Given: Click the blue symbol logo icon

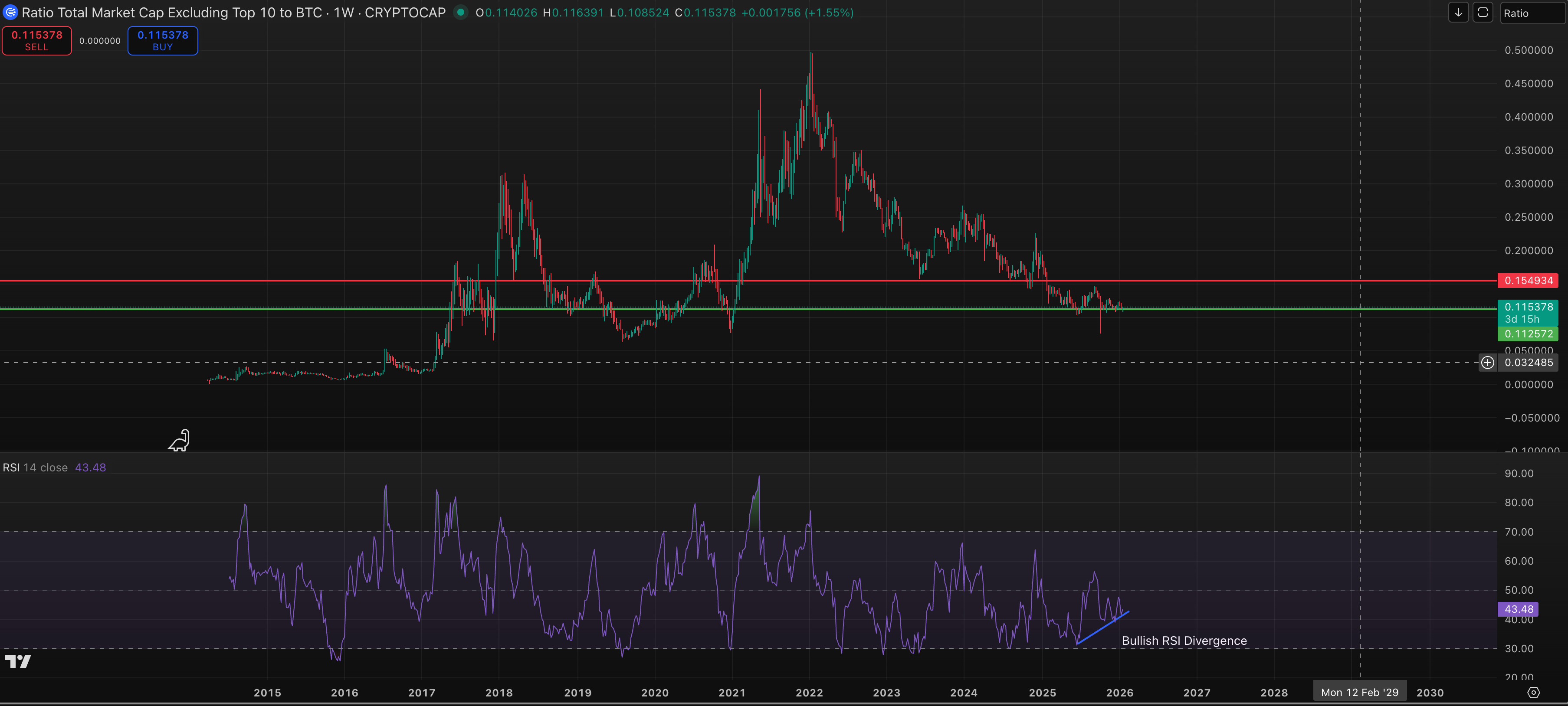Looking at the screenshot, I should (10, 12).
